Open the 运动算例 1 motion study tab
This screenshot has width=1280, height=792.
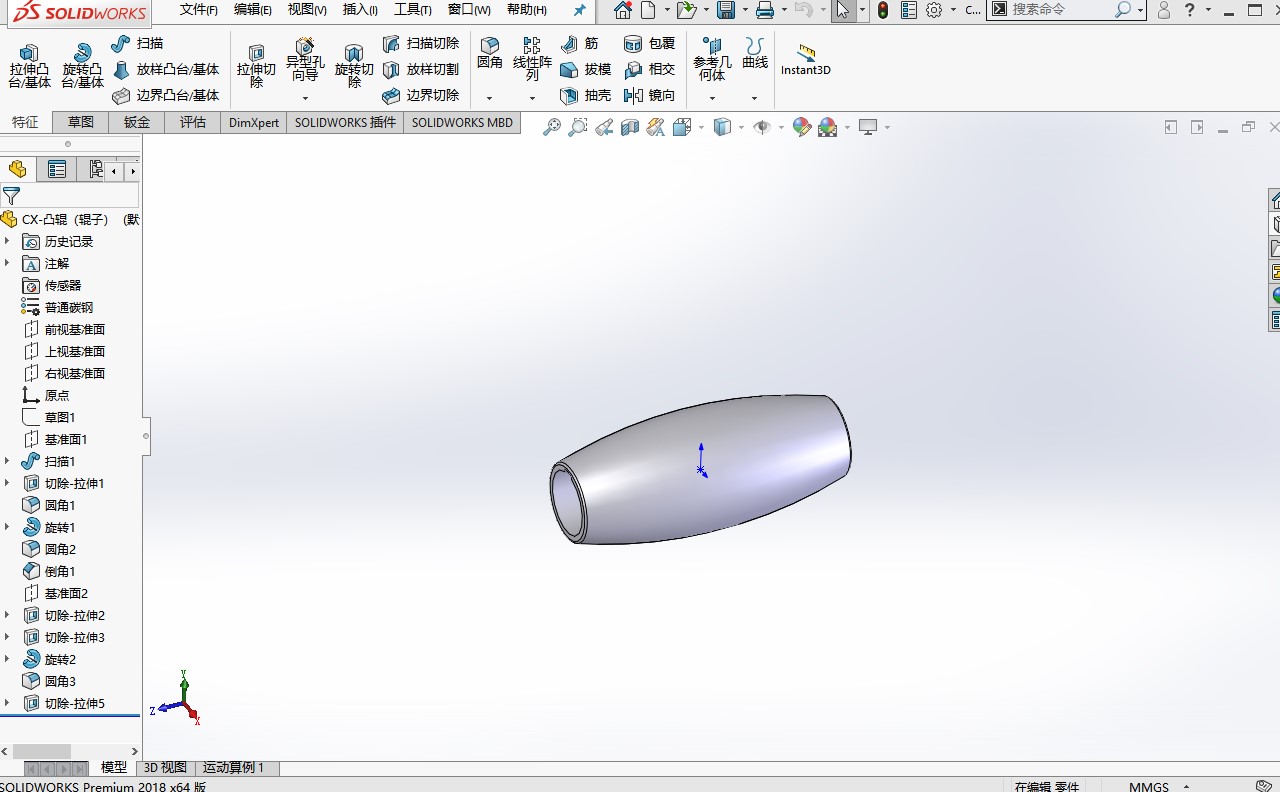[x=234, y=768]
